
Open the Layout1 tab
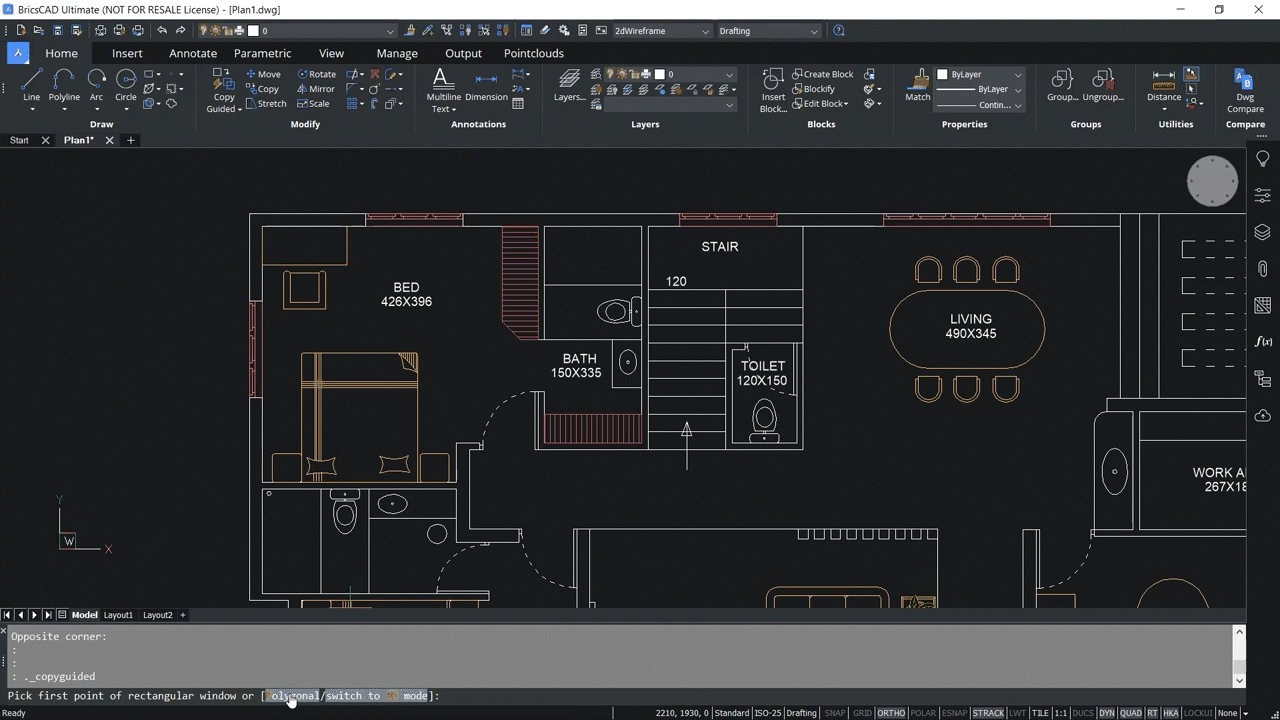pyautogui.click(x=118, y=614)
